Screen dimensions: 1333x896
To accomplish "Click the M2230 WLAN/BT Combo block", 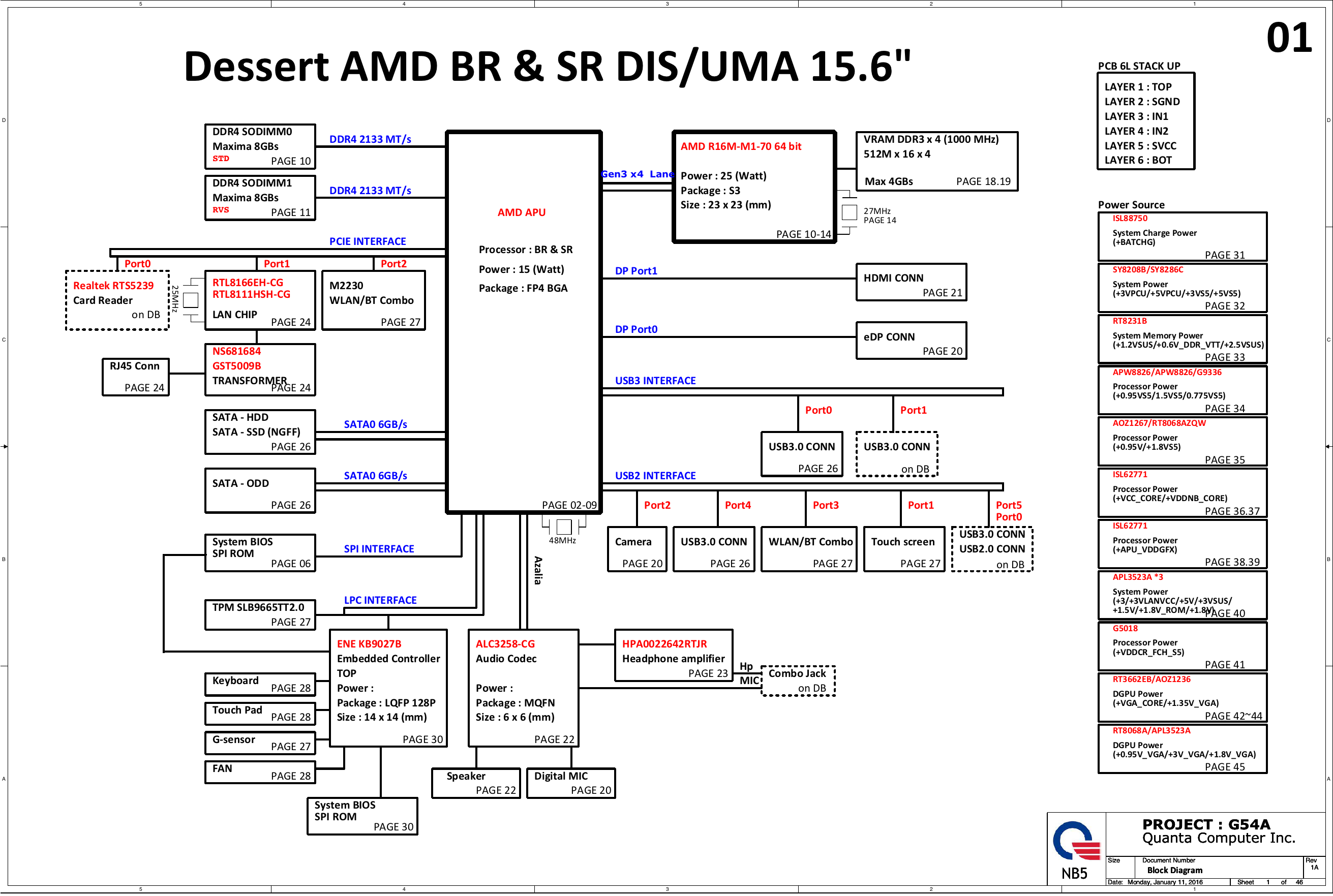I will (373, 300).
